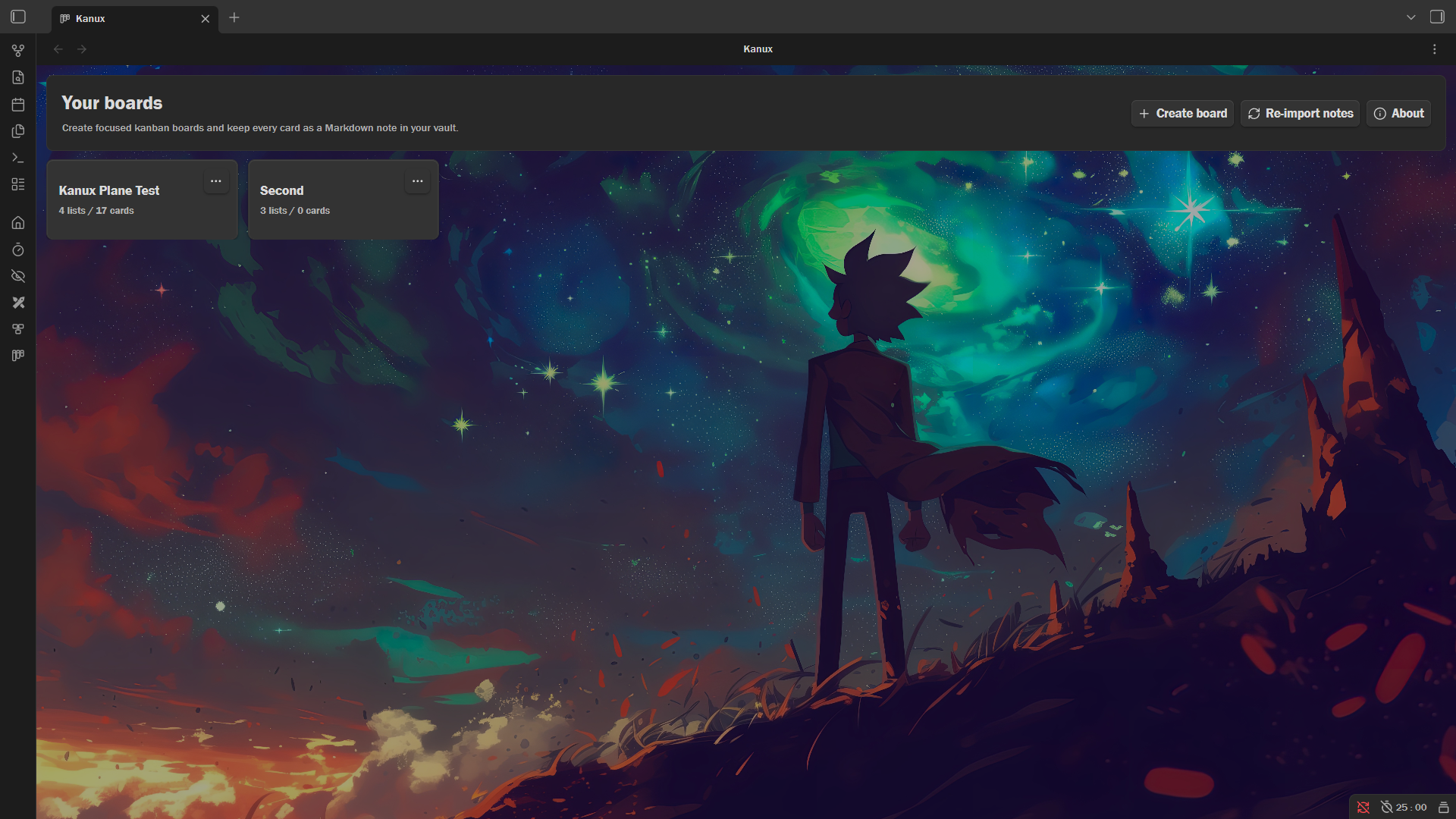Open the stopwatch timer ribbon icon

click(x=18, y=249)
